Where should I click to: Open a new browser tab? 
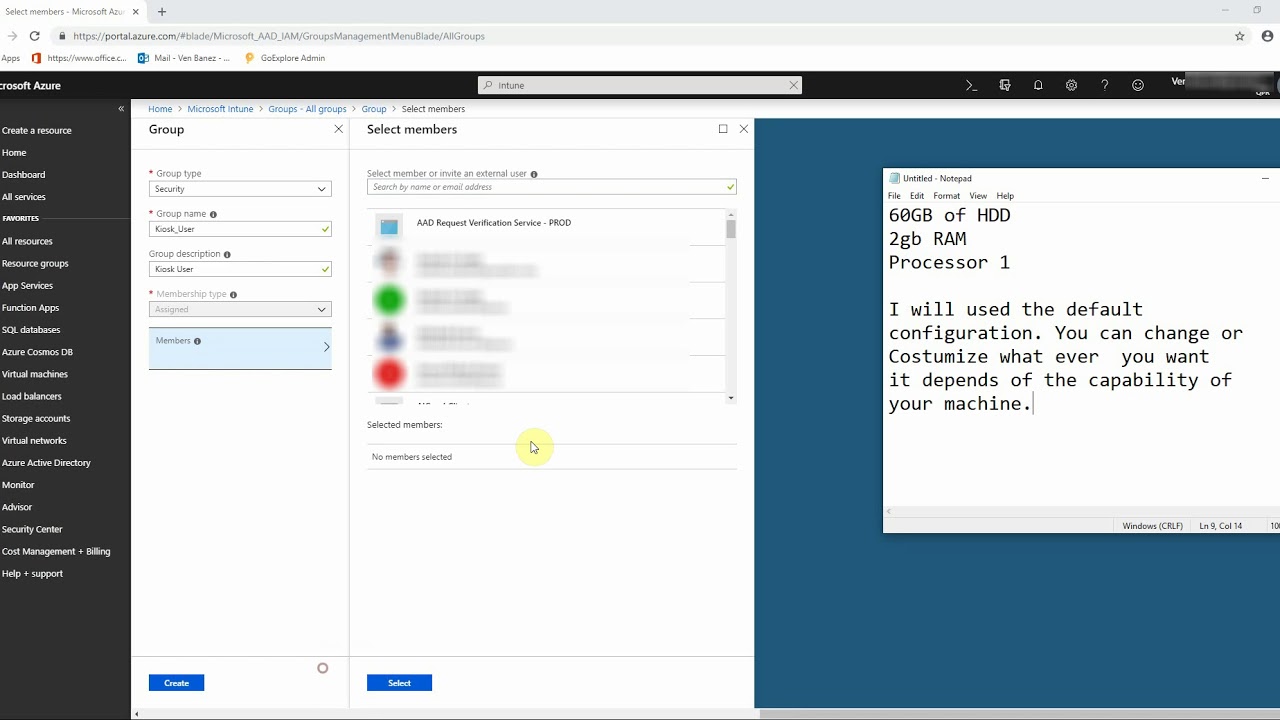(162, 11)
